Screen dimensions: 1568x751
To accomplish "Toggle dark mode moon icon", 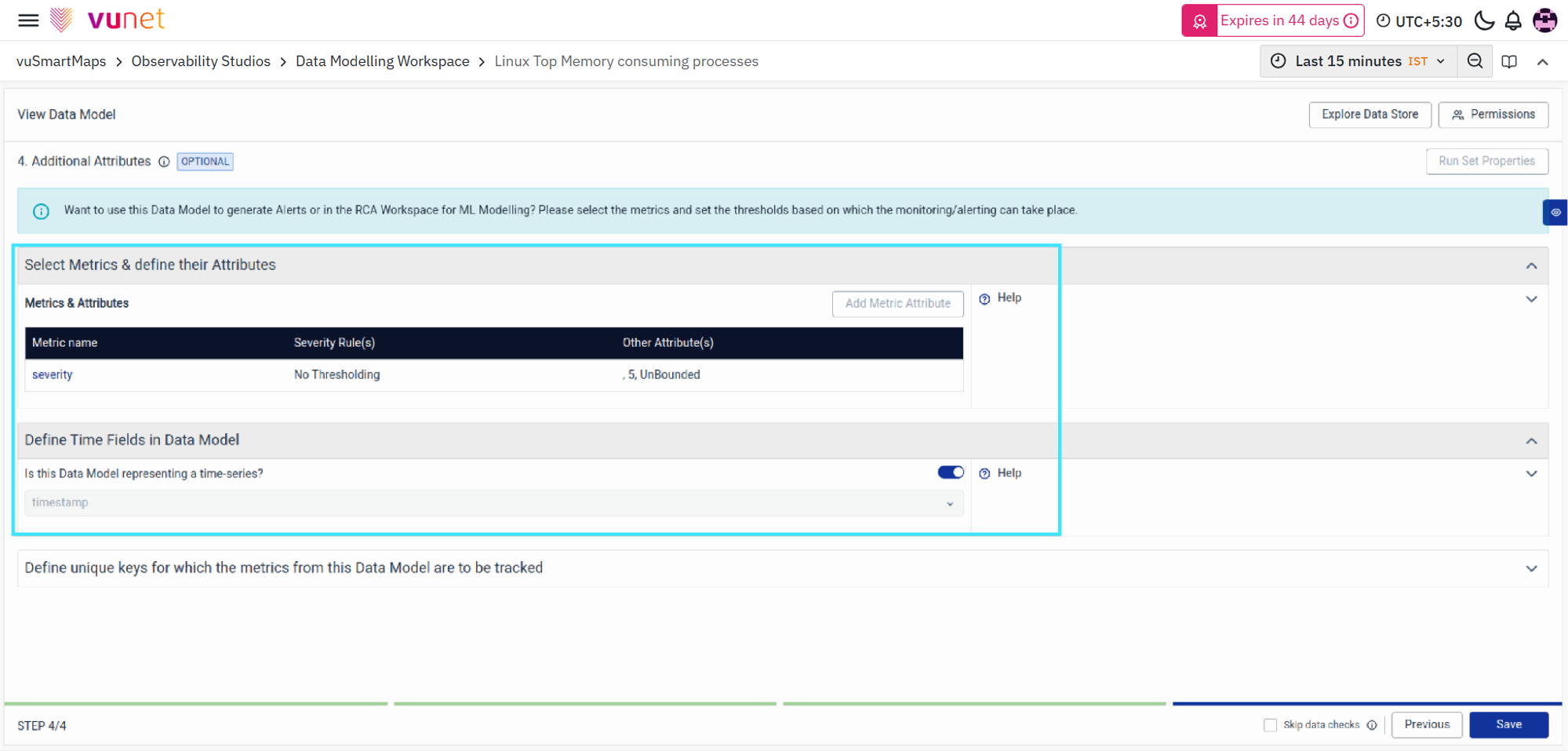I will point(1484,20).
